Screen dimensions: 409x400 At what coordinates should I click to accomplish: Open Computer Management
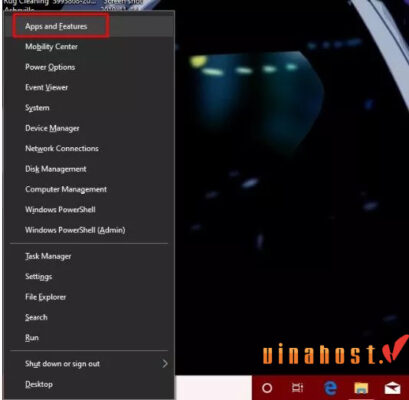88,189
